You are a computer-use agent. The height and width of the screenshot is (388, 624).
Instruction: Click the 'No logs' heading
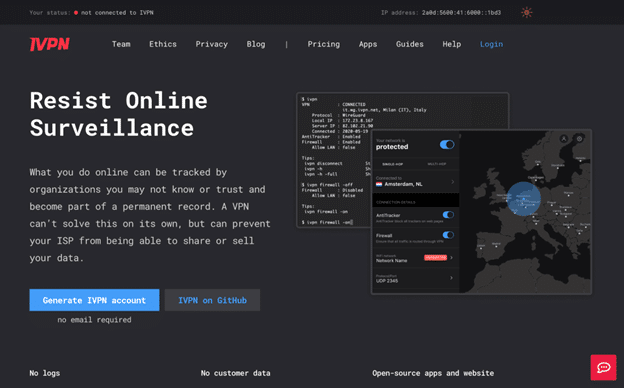45,373
